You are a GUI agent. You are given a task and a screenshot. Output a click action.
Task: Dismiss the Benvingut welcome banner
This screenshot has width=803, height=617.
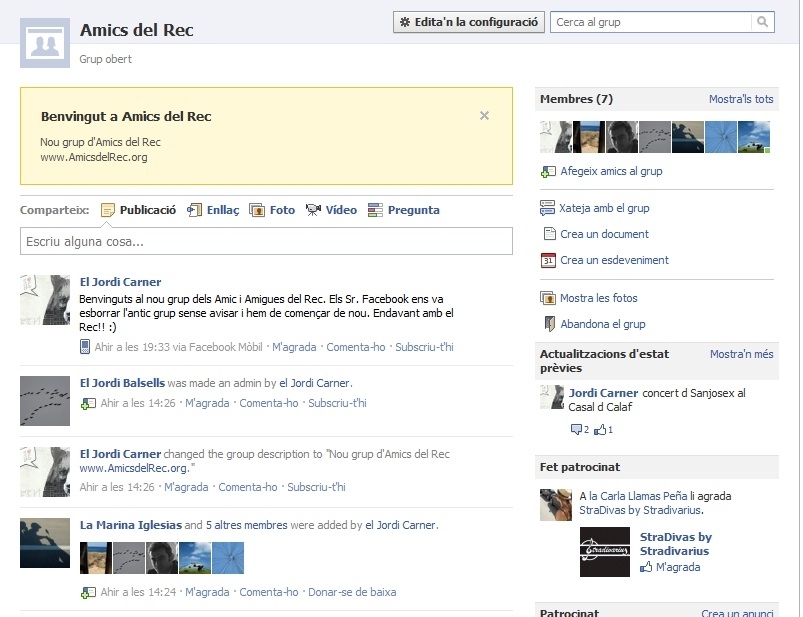tap(485, 116)
